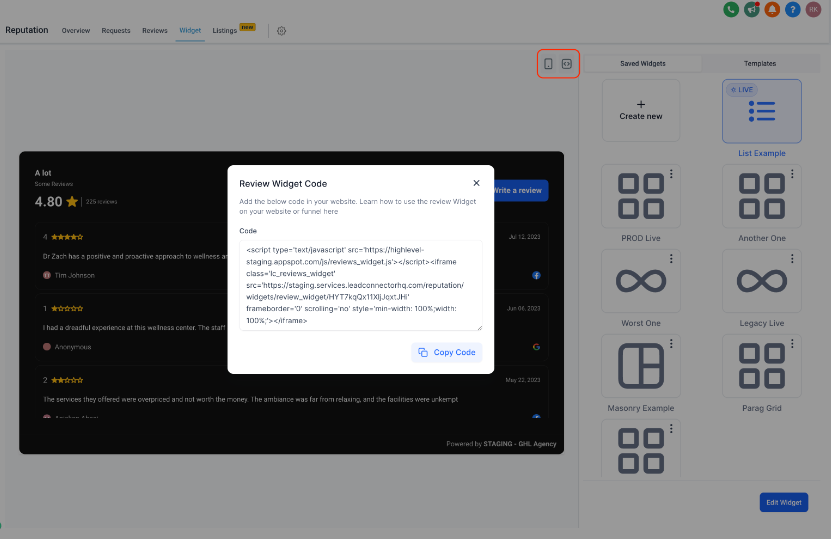Go to the Requests tab
This screenshot has height=539, width=831.
click(116, 31)
